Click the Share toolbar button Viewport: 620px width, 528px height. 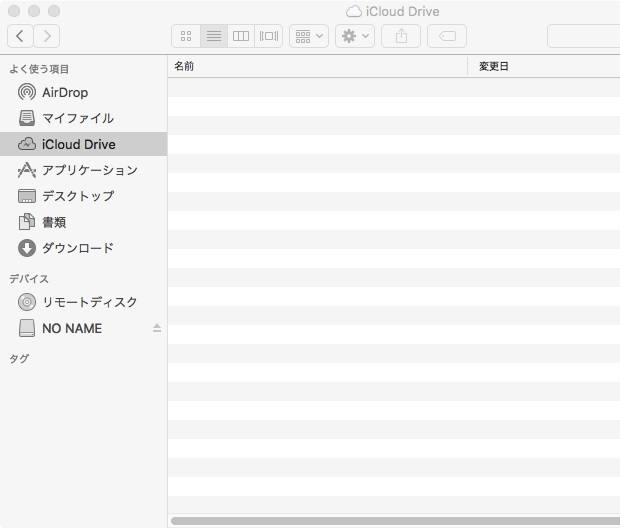point(401,36)
